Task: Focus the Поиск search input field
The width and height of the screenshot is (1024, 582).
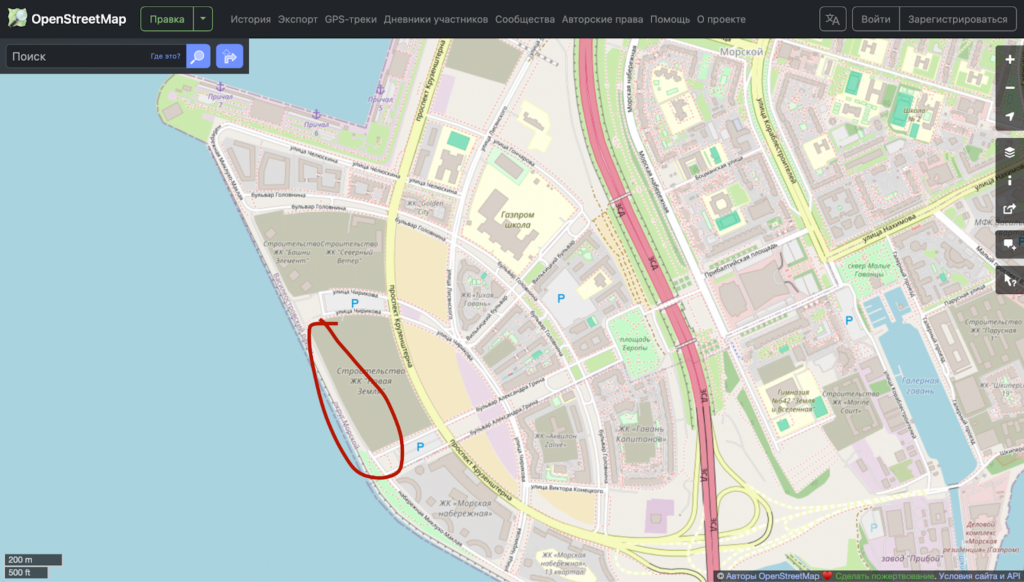Action: click(x=75, y=57)
